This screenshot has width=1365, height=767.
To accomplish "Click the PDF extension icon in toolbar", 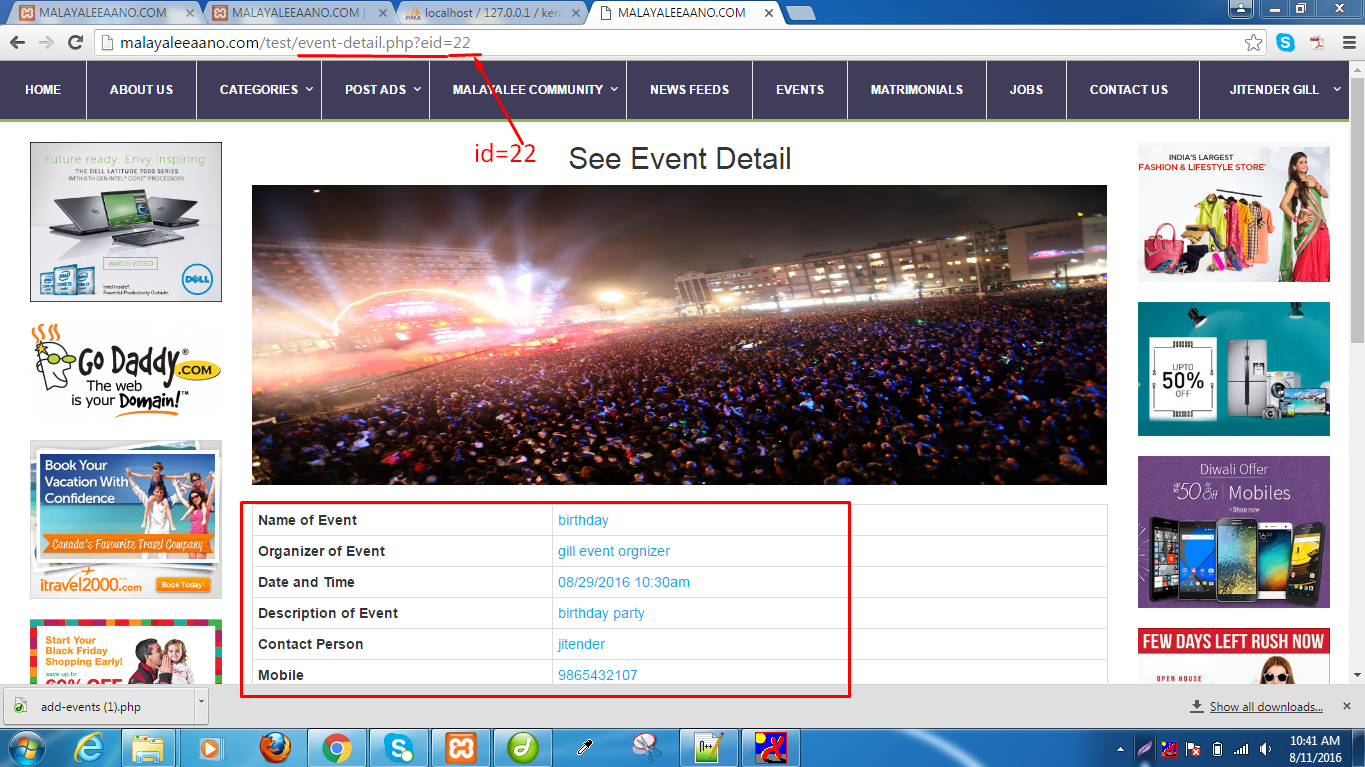I will [x=1317, y=43].
